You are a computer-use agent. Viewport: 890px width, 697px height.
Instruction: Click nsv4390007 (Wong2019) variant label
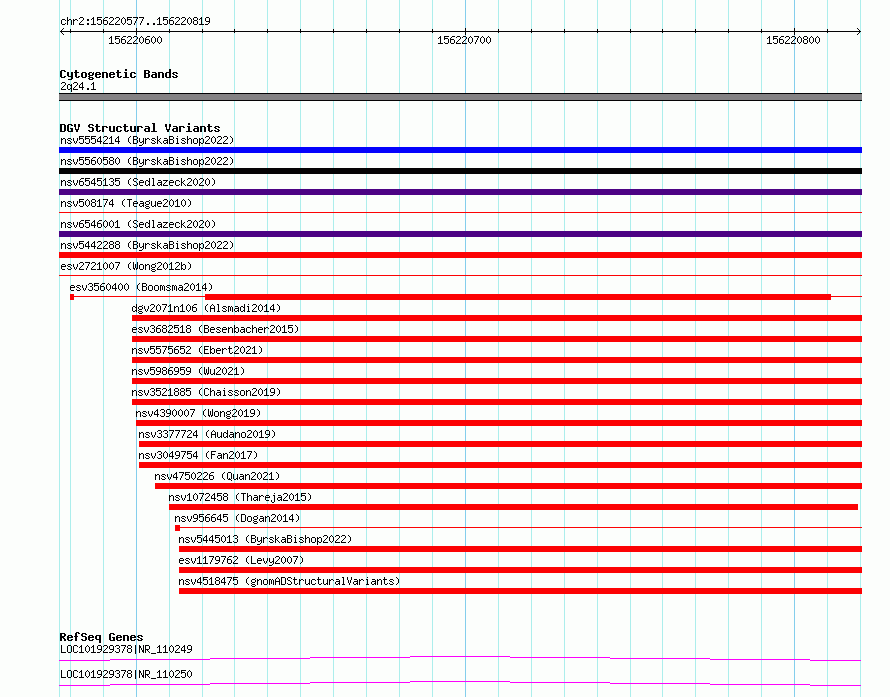[x=198, y=413]
